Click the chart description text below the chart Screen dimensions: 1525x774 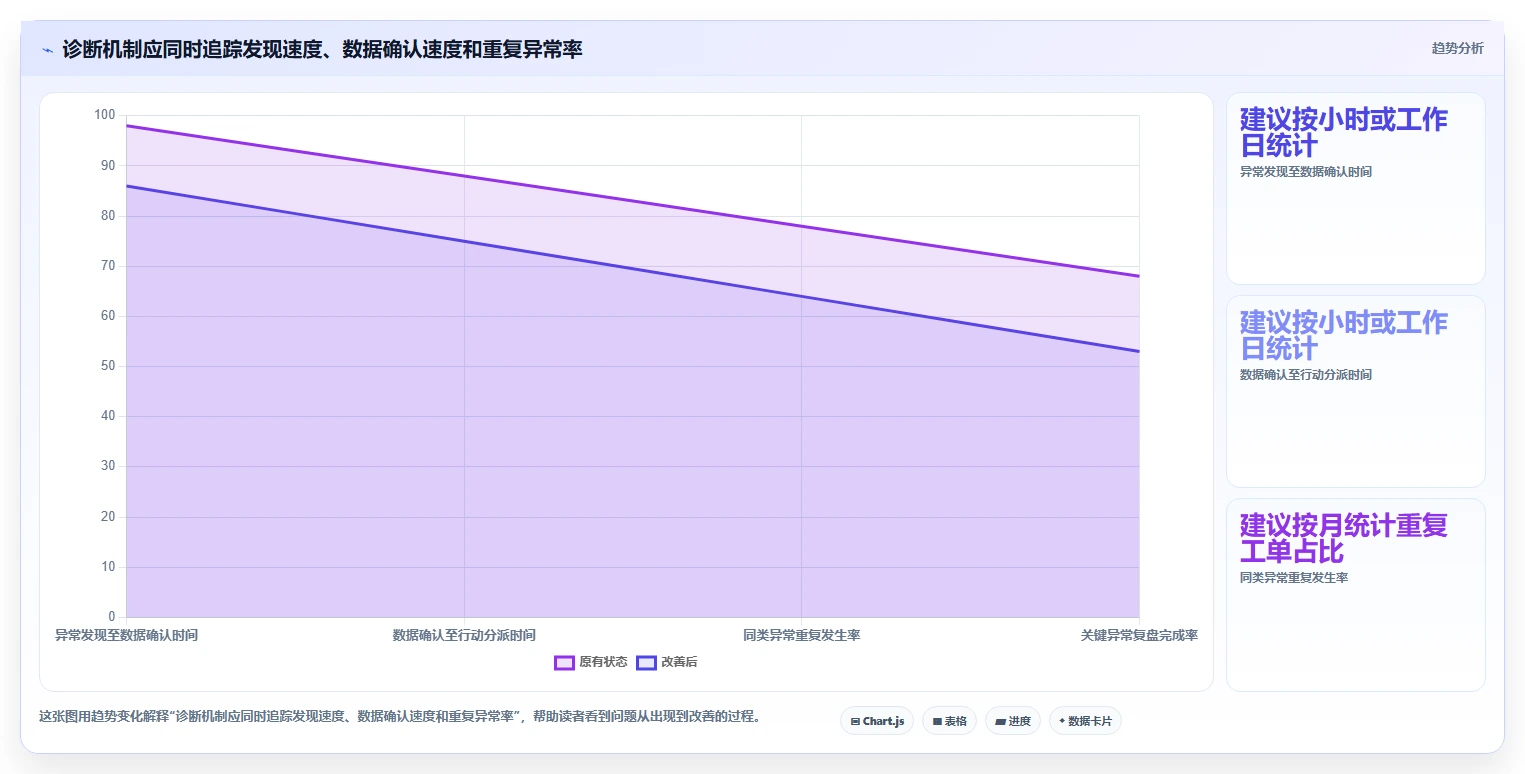pyautogui.click(x=400, y=716)
